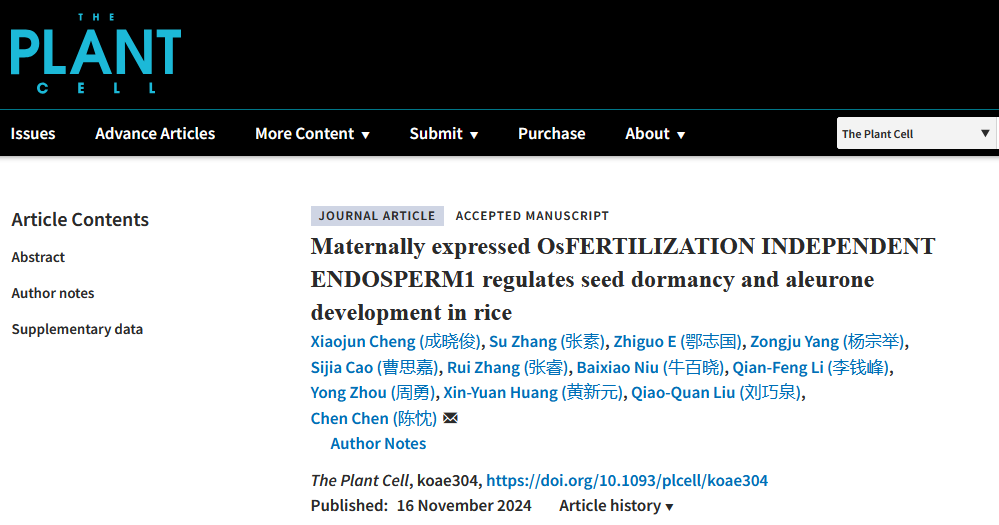The image size is (999, 525).
Task: Show Author Notes under author list
Action: click(378, 444)
